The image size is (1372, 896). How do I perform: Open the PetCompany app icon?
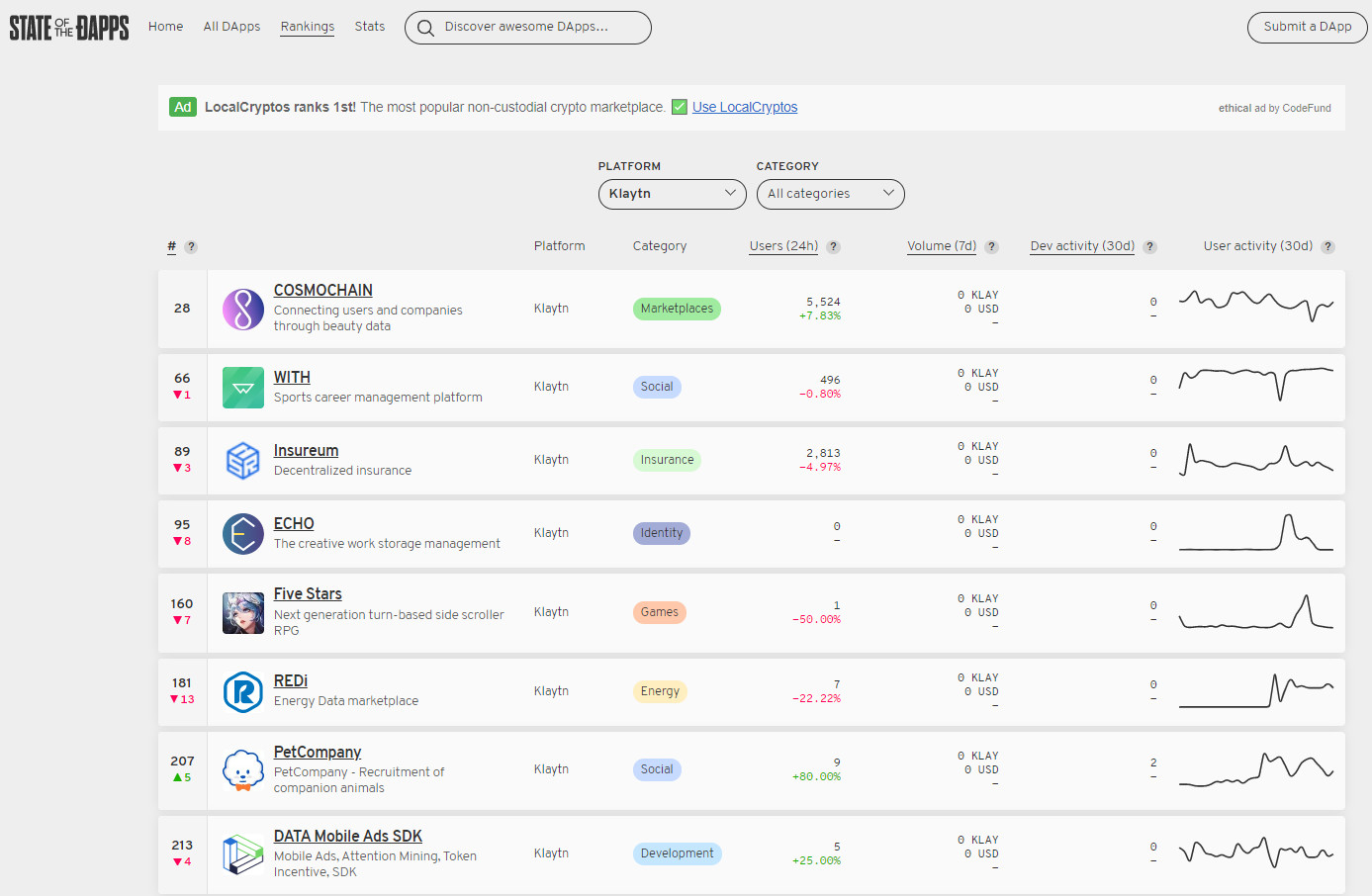[243, 770]
